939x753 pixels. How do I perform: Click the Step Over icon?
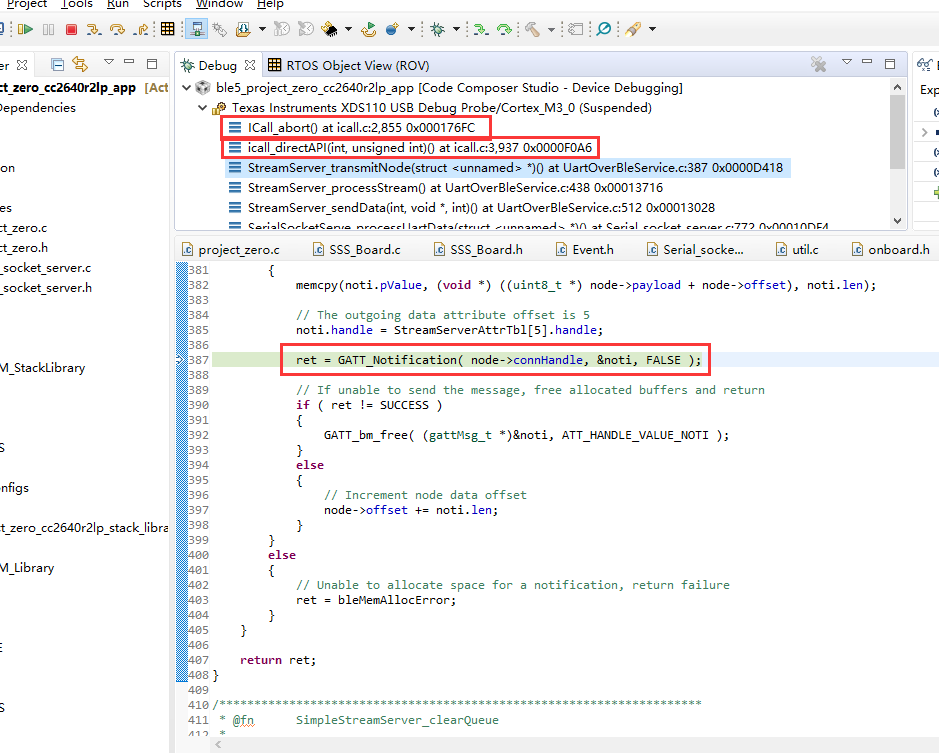pos(118,29)
